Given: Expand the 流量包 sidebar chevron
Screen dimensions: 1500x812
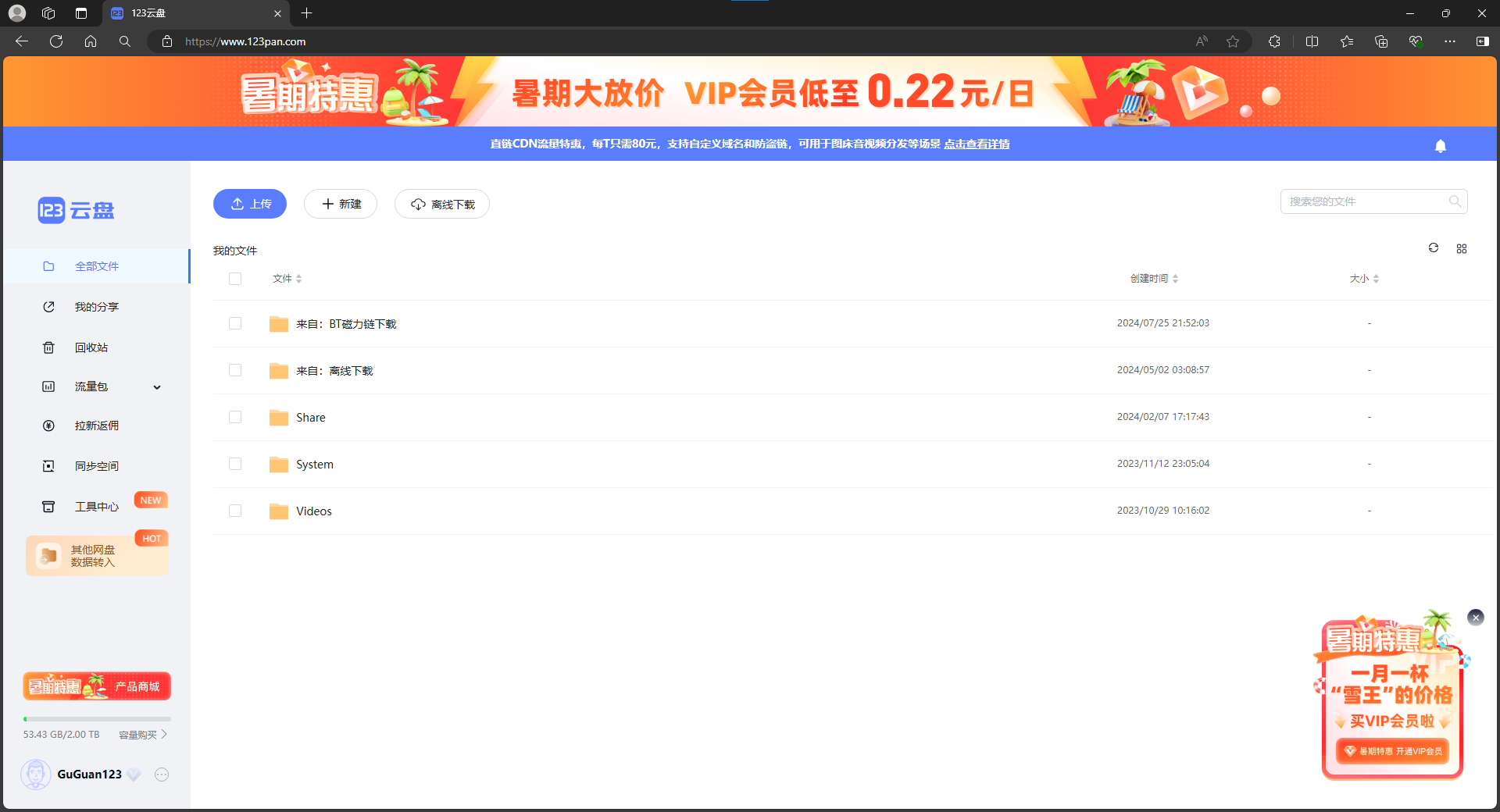Looking at the screenshot, I should click(x=157, y=387).
